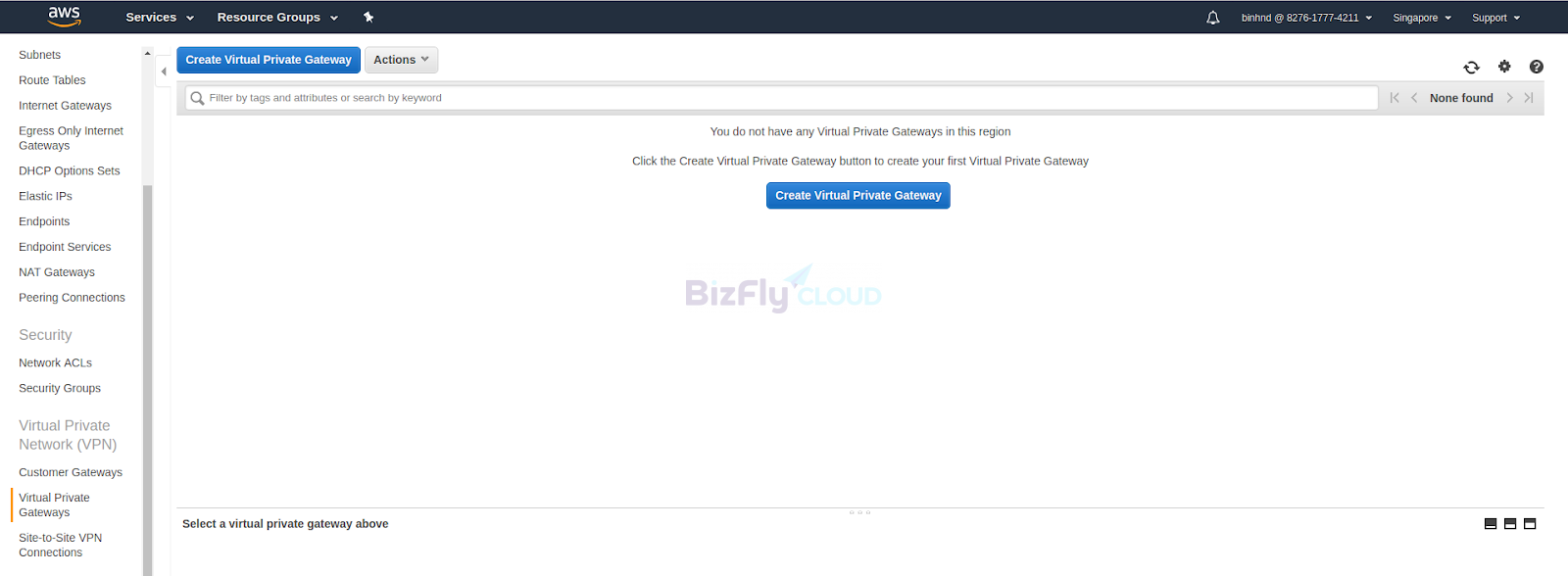The width and height of the screenshot is (1568, 576).
Task: Collapse the left navigation pane arrow
Action: [164, 72]
